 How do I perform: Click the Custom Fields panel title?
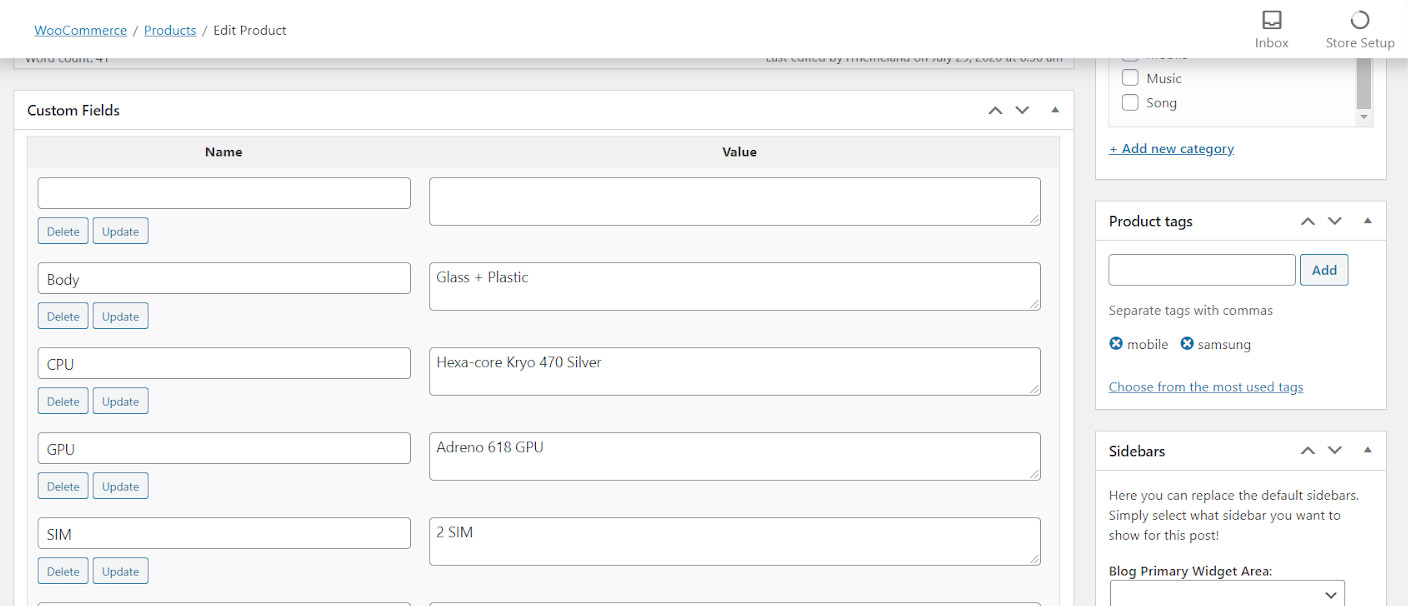tap(73, 110)
